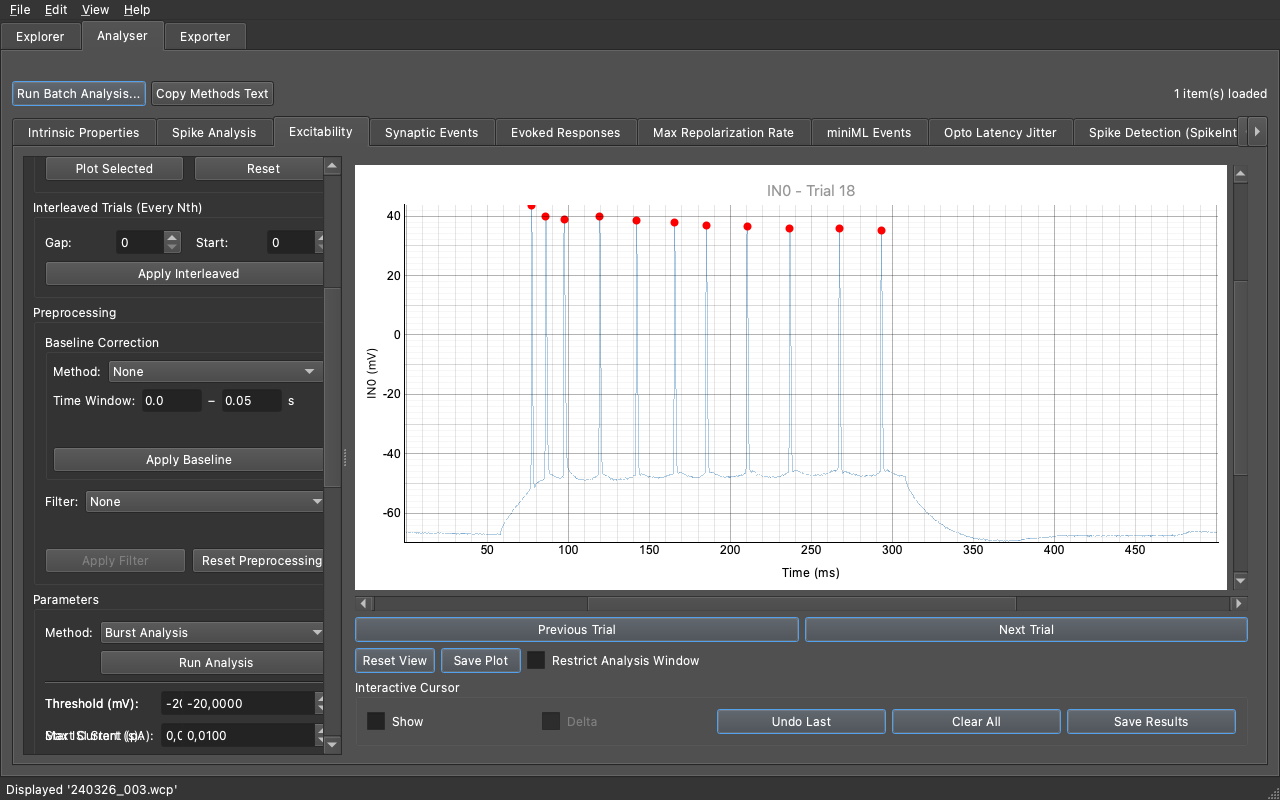Click the Undo Last button
Image resolution: width=1280 pixels, height=800 pixels.
click(x=801, y=722)
